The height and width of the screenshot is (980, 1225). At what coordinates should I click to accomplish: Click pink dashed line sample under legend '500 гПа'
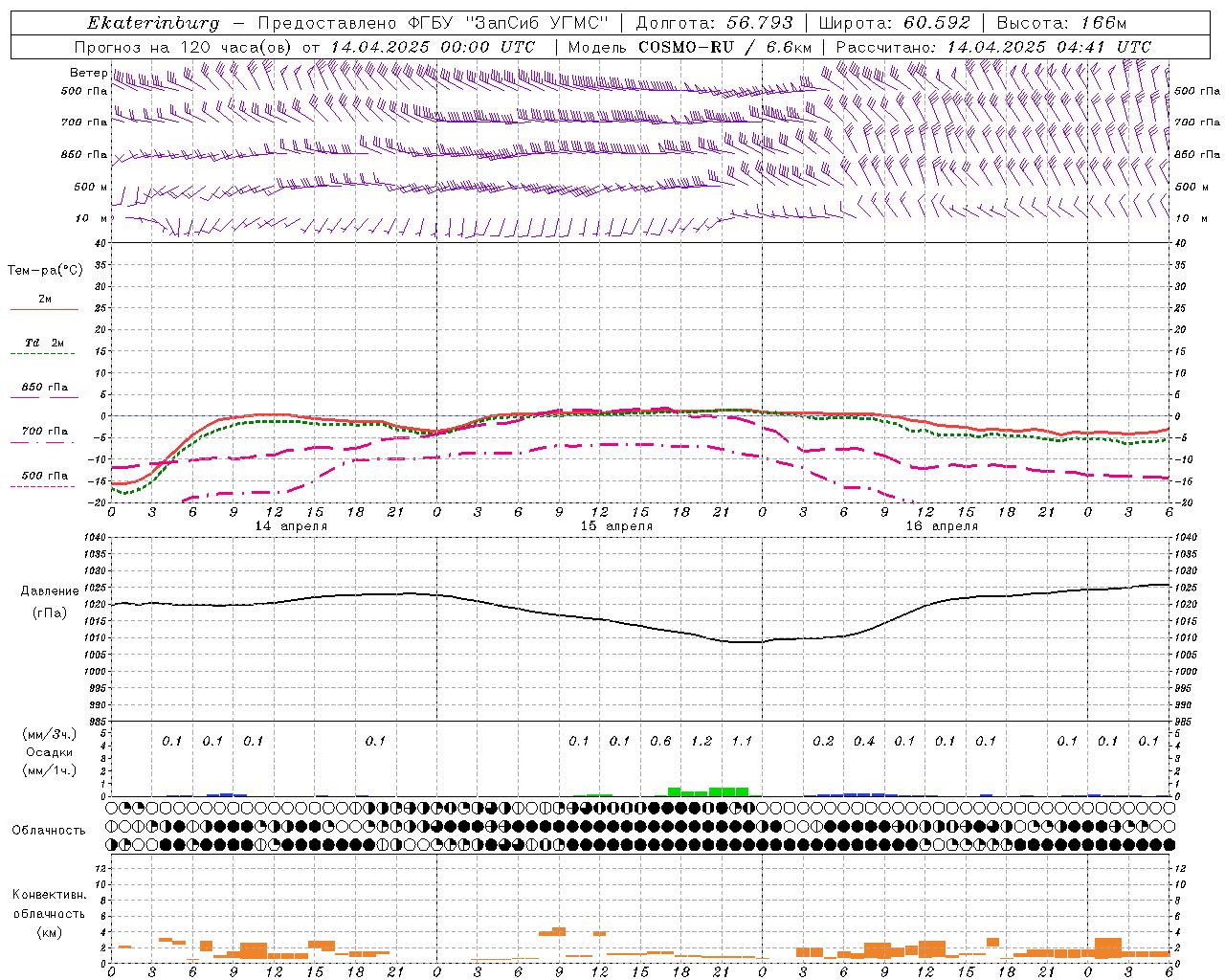click(42, 486)
